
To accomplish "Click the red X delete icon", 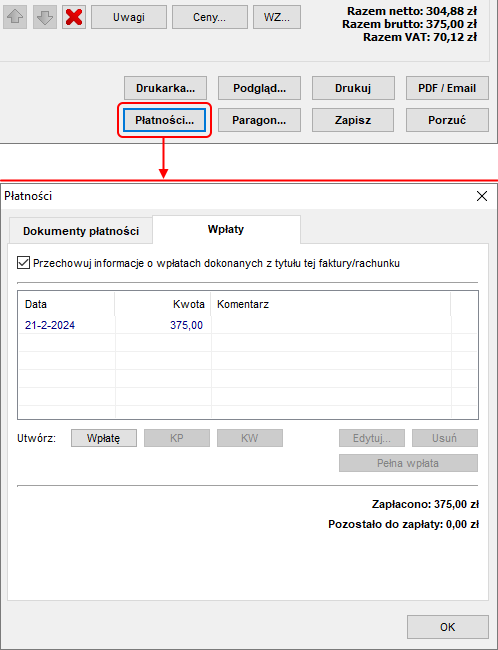I will pos(74,17).
